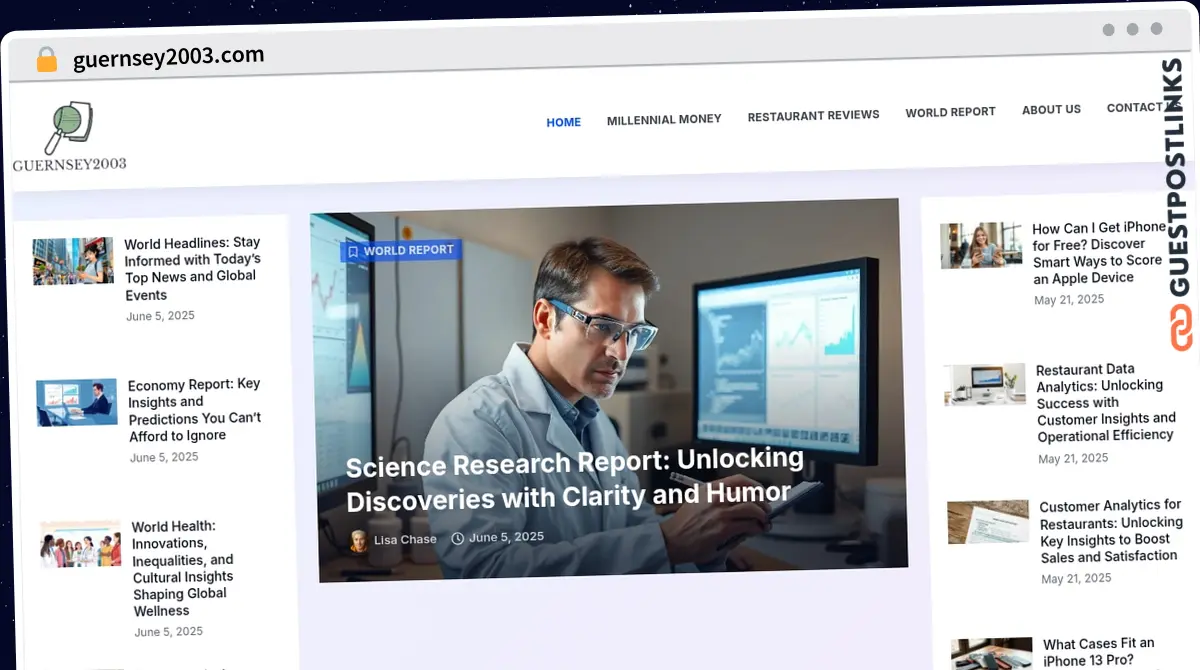
Task: Open What Cases Fit an iPhone 13 Pro article
Action: point(1099,652)
